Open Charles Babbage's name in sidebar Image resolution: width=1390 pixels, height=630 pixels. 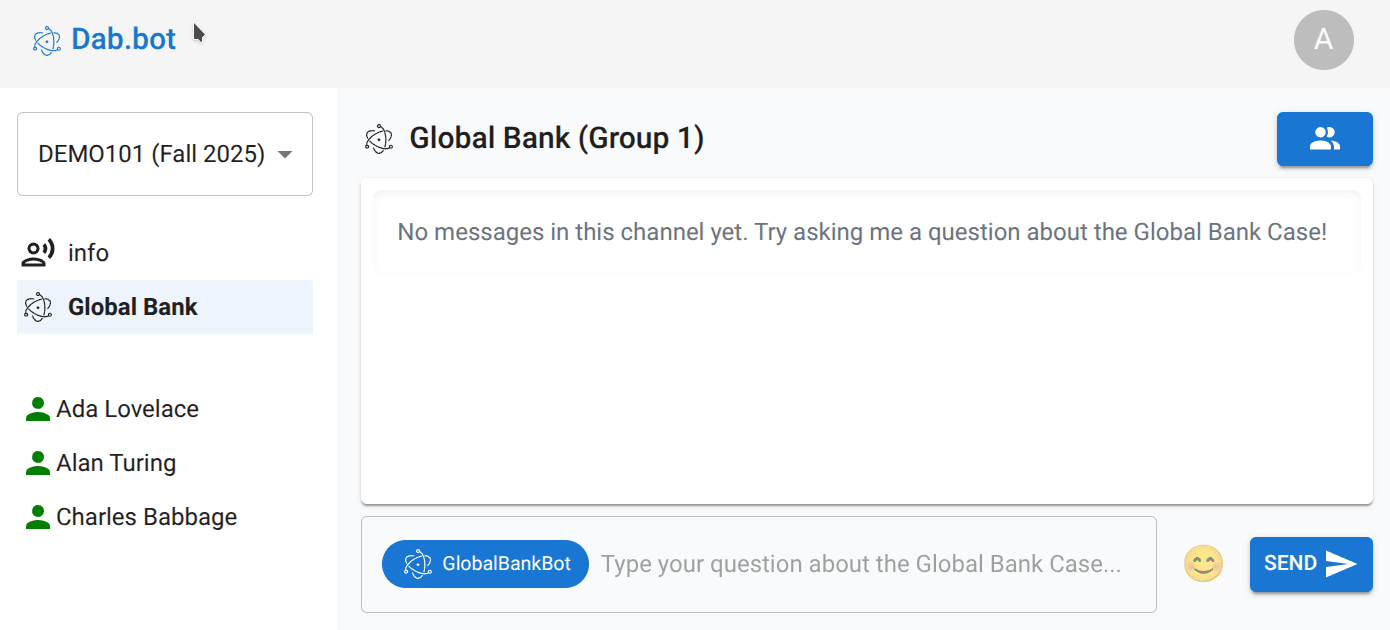[147, 517]
